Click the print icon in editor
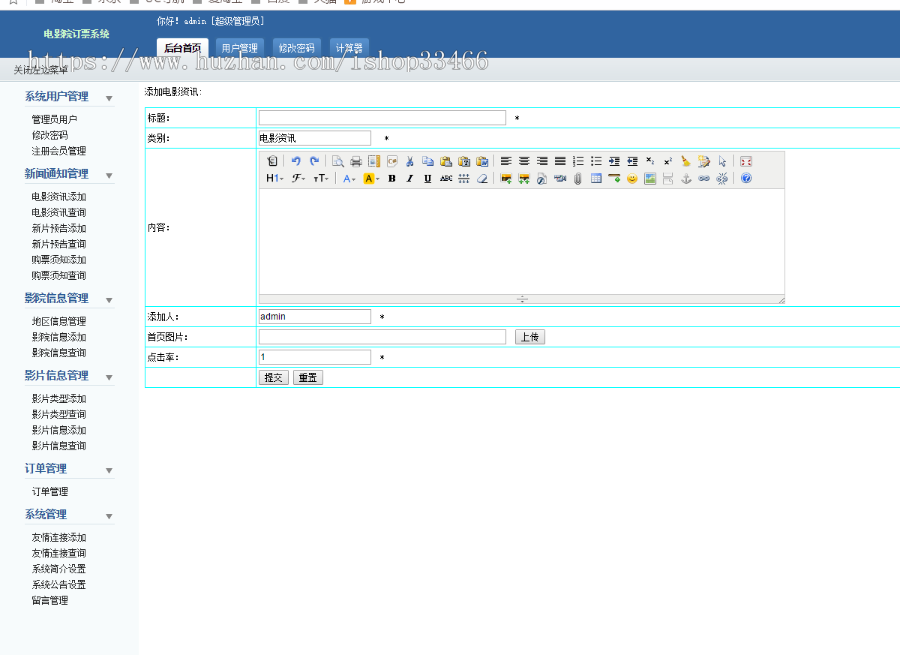Screen dimensions: 900x655 355,161
